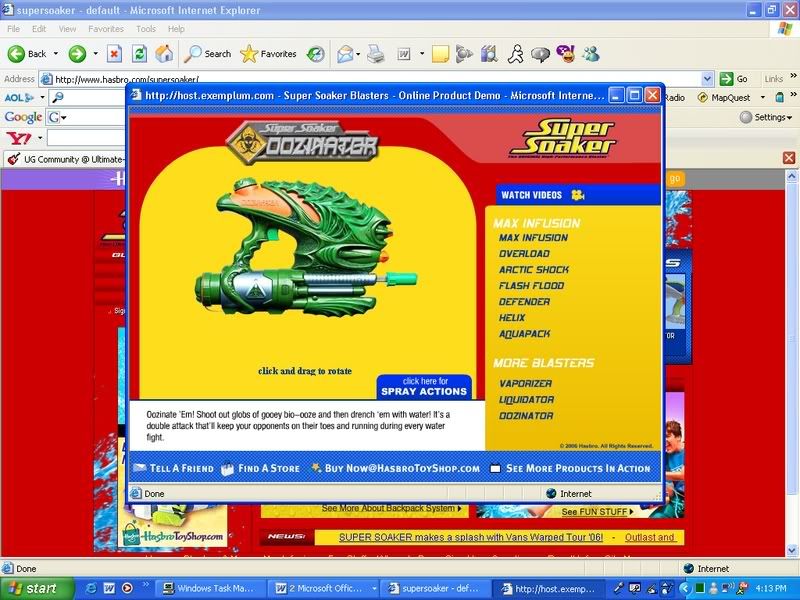Open the View menu

pyautogui.click(x=67, y=29)
